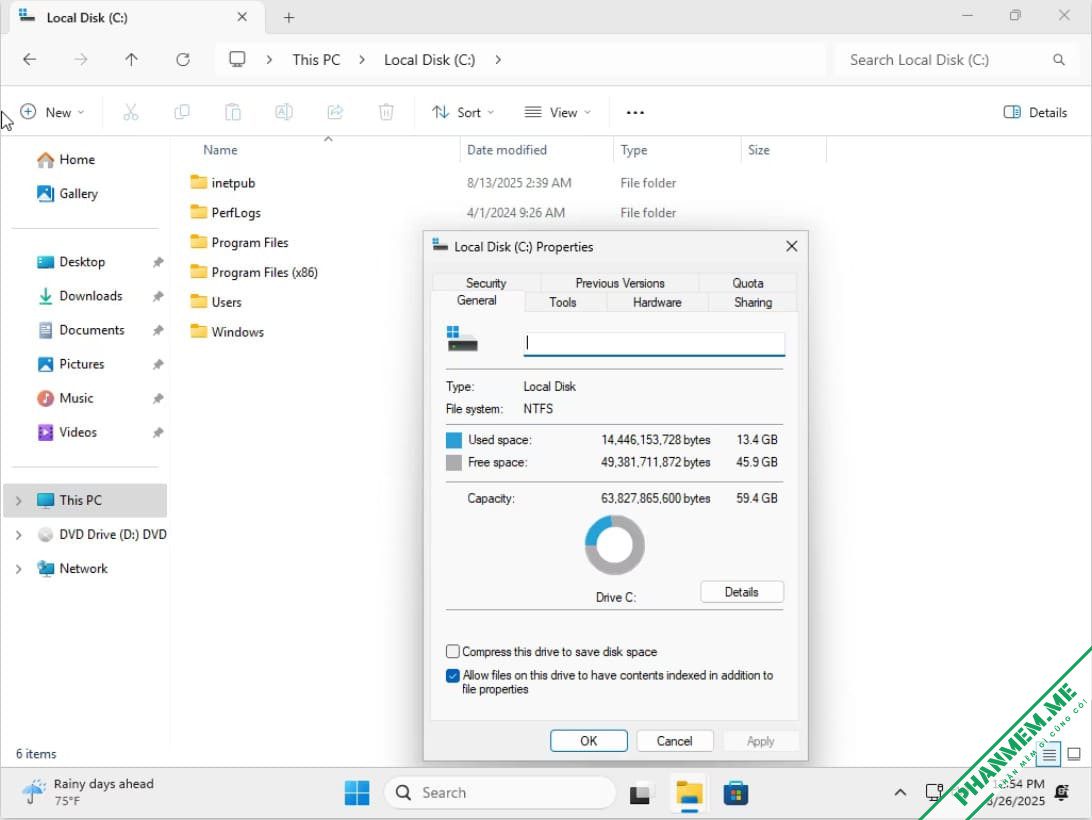Click chevron between This PC and Local Disk
1092x820 pixels.
362,60
